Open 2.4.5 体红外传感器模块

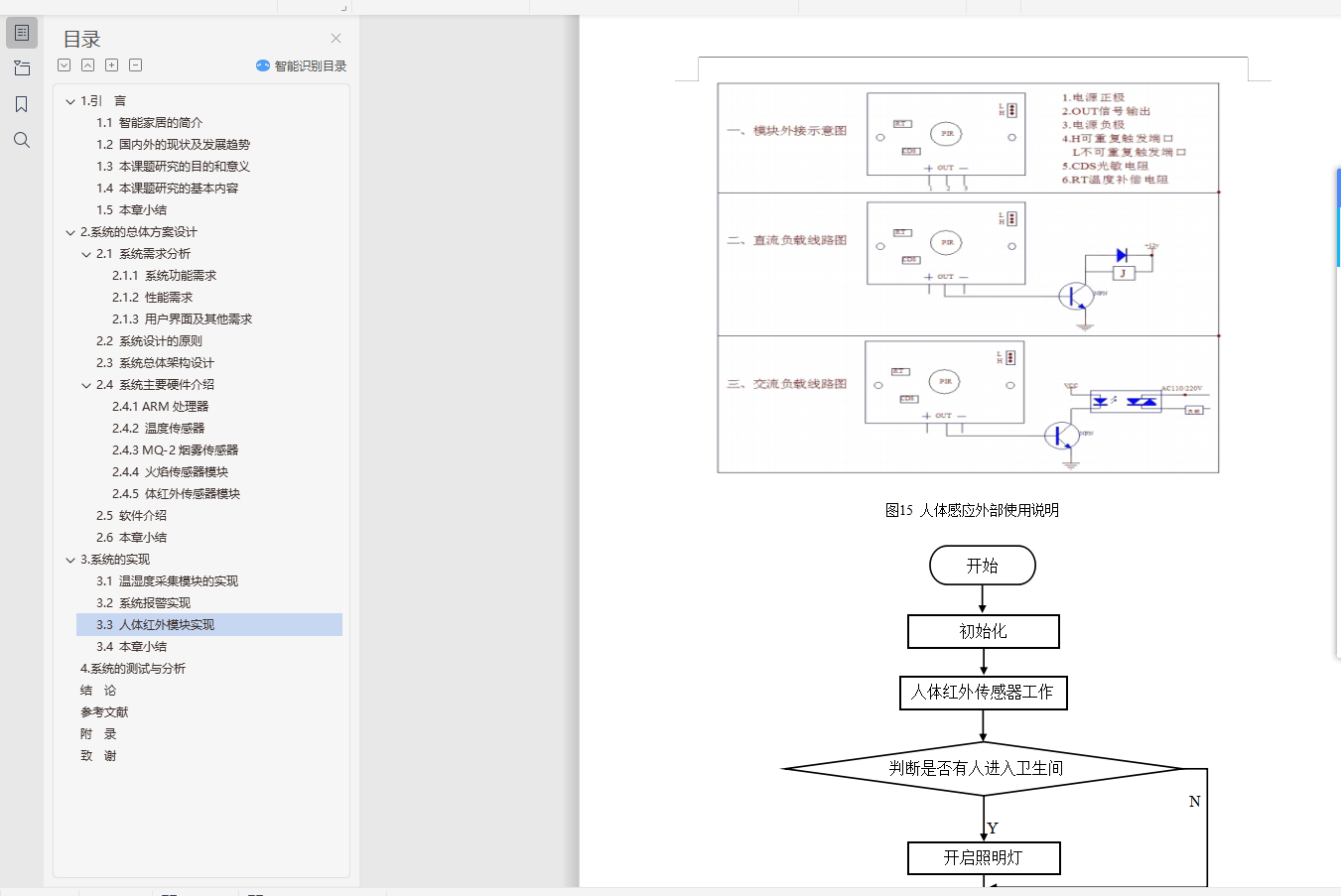176,494
